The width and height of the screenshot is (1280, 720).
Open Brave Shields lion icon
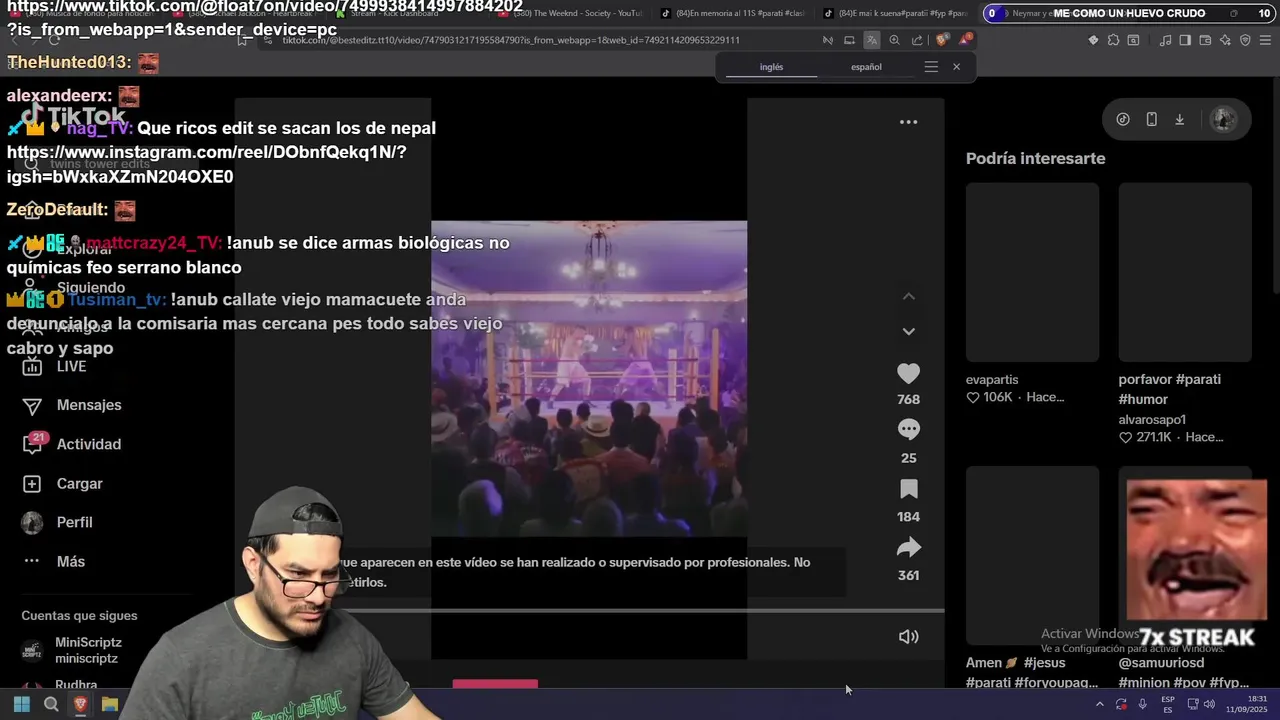(x=942, y=40)
